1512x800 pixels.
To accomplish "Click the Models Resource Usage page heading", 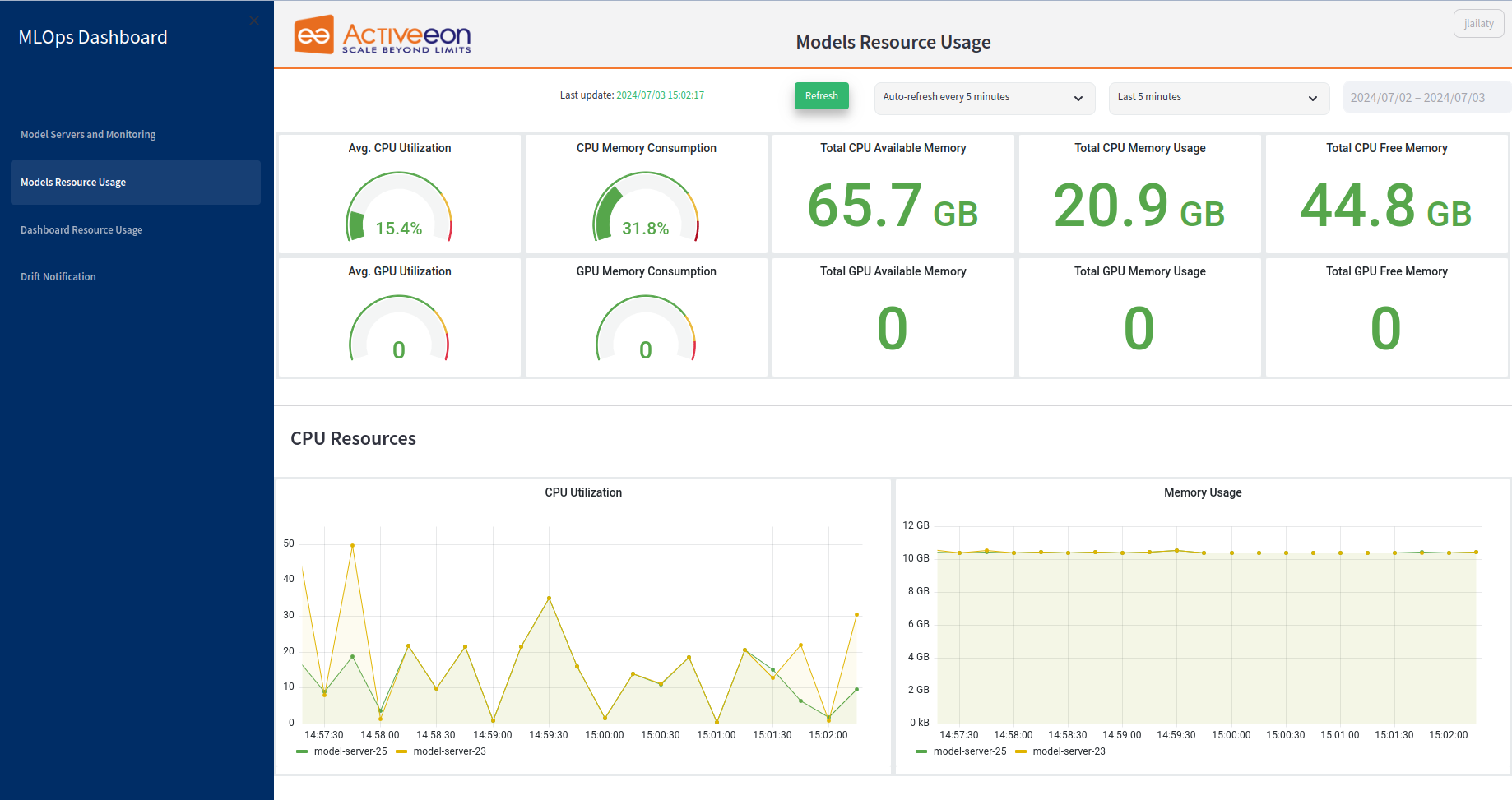I will (893, 42).
